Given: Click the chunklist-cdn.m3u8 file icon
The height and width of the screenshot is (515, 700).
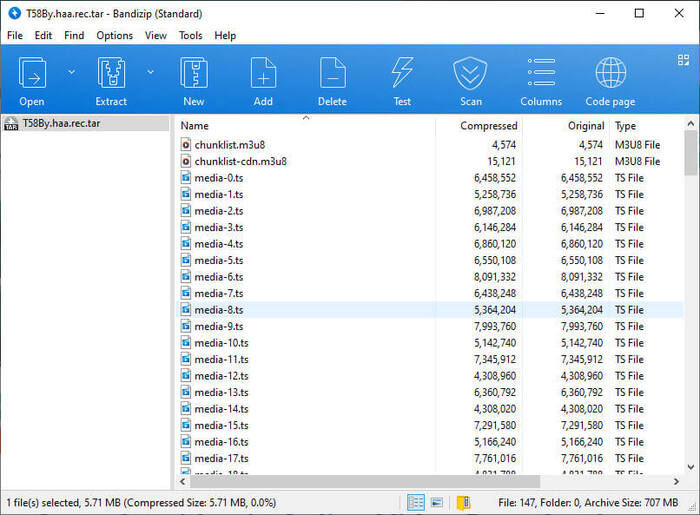Looking at the screenshot, I should pos(186,161).
